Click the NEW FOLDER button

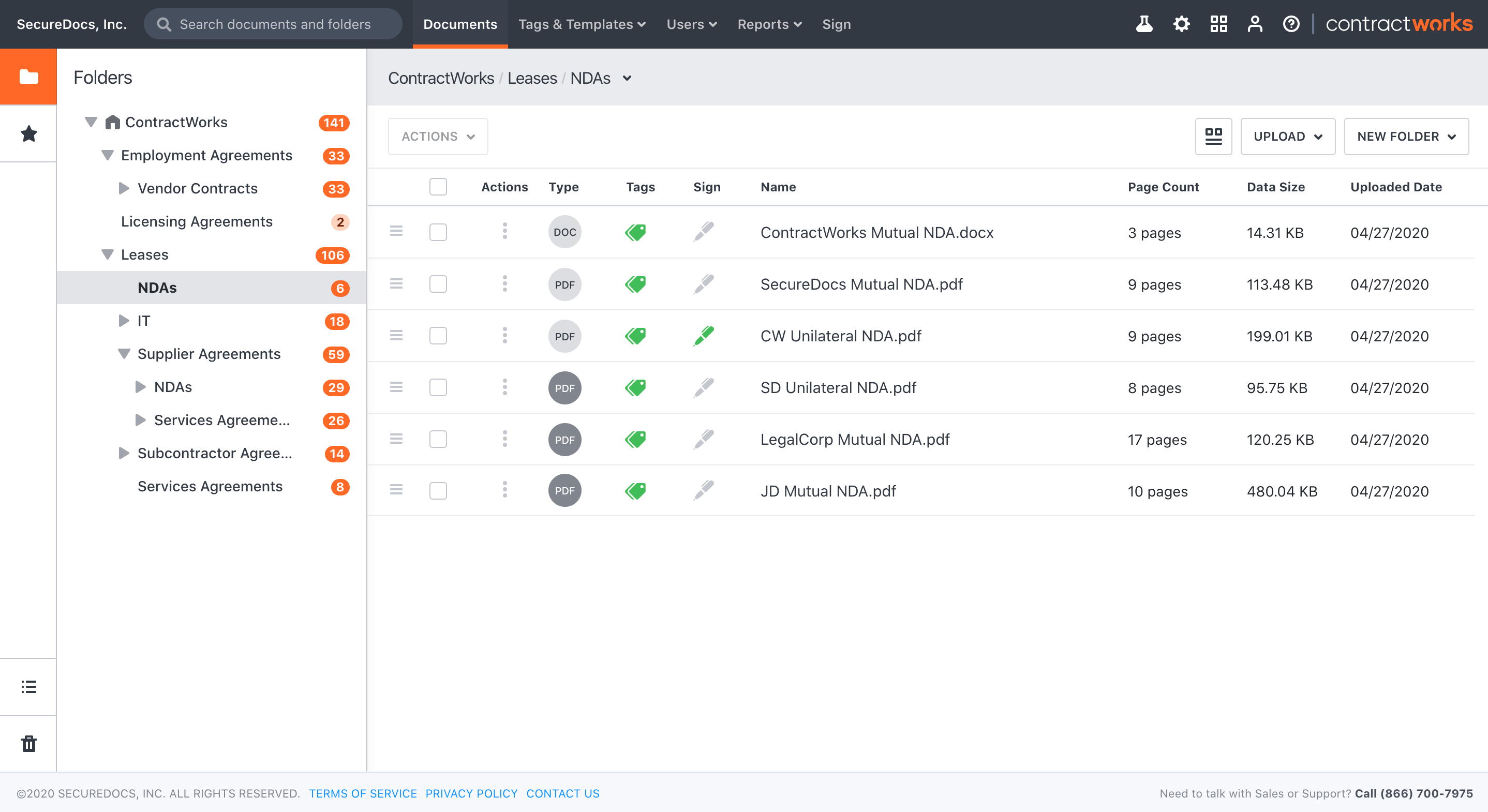pos(1406,137)
